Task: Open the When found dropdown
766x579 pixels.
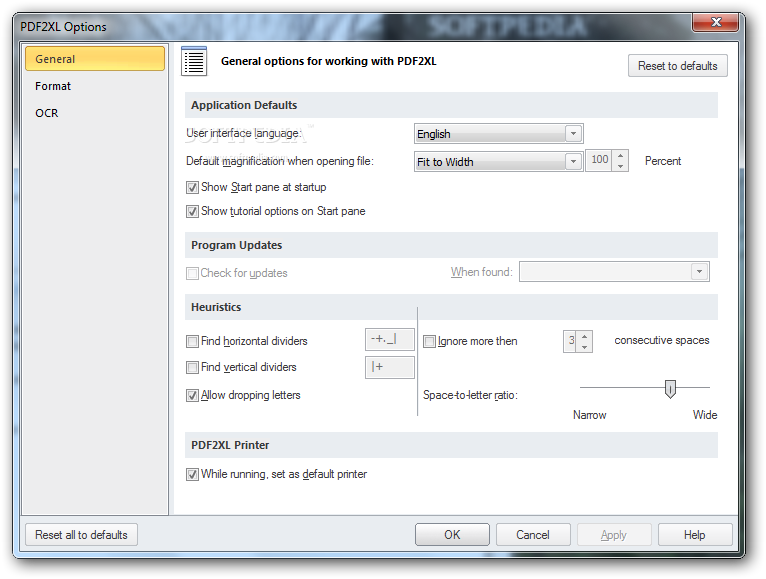Action: 614,272
